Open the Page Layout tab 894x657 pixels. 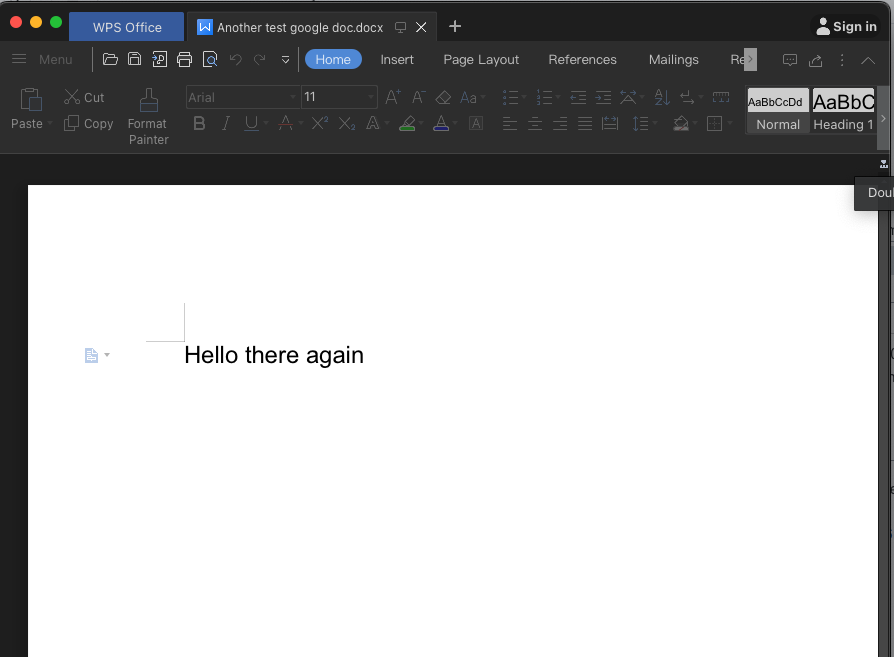click(x=481, y=59)
